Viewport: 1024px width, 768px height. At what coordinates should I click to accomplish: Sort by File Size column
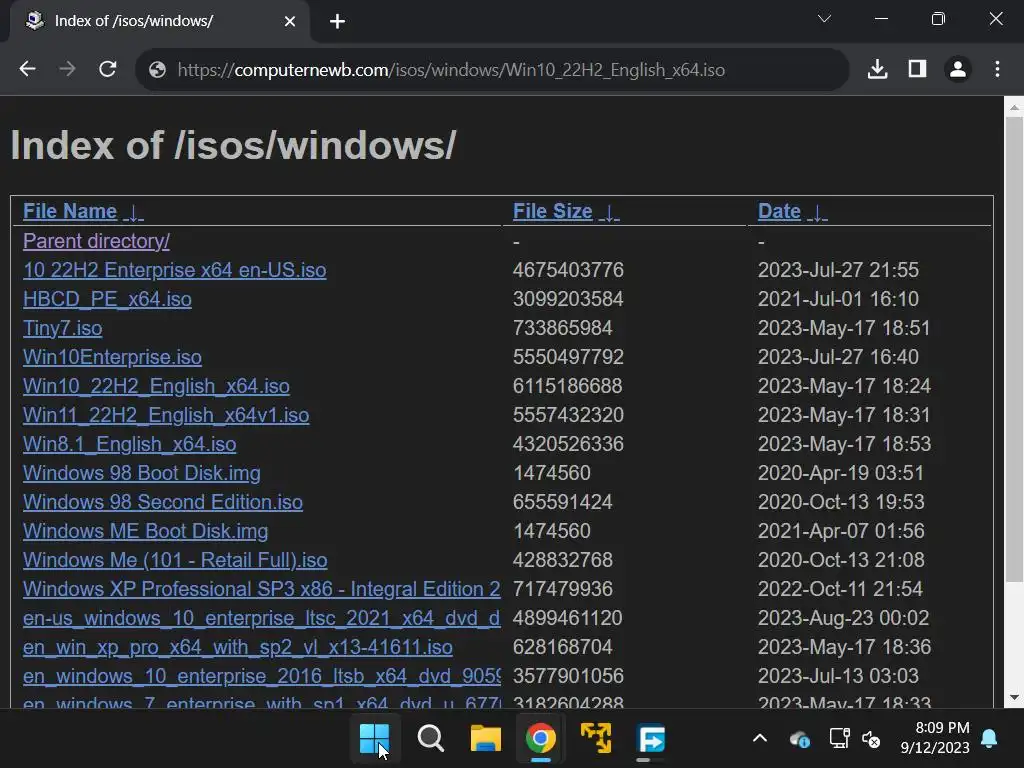(566, 211)
